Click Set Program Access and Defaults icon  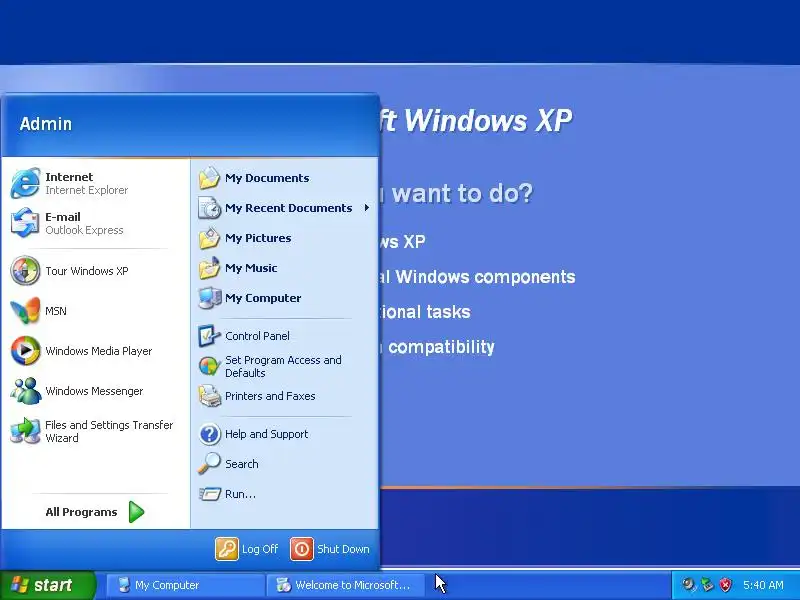click(209, 366)
